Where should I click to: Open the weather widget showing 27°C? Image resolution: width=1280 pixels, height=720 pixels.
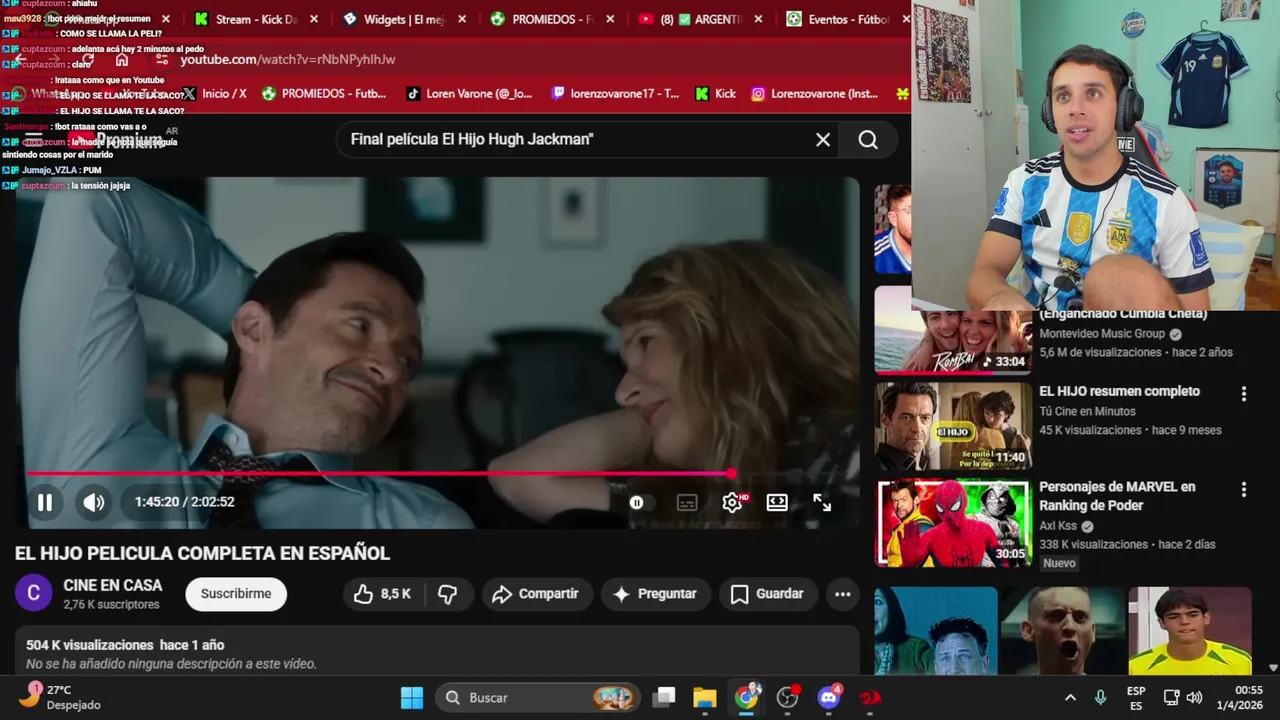coord(60,697)
